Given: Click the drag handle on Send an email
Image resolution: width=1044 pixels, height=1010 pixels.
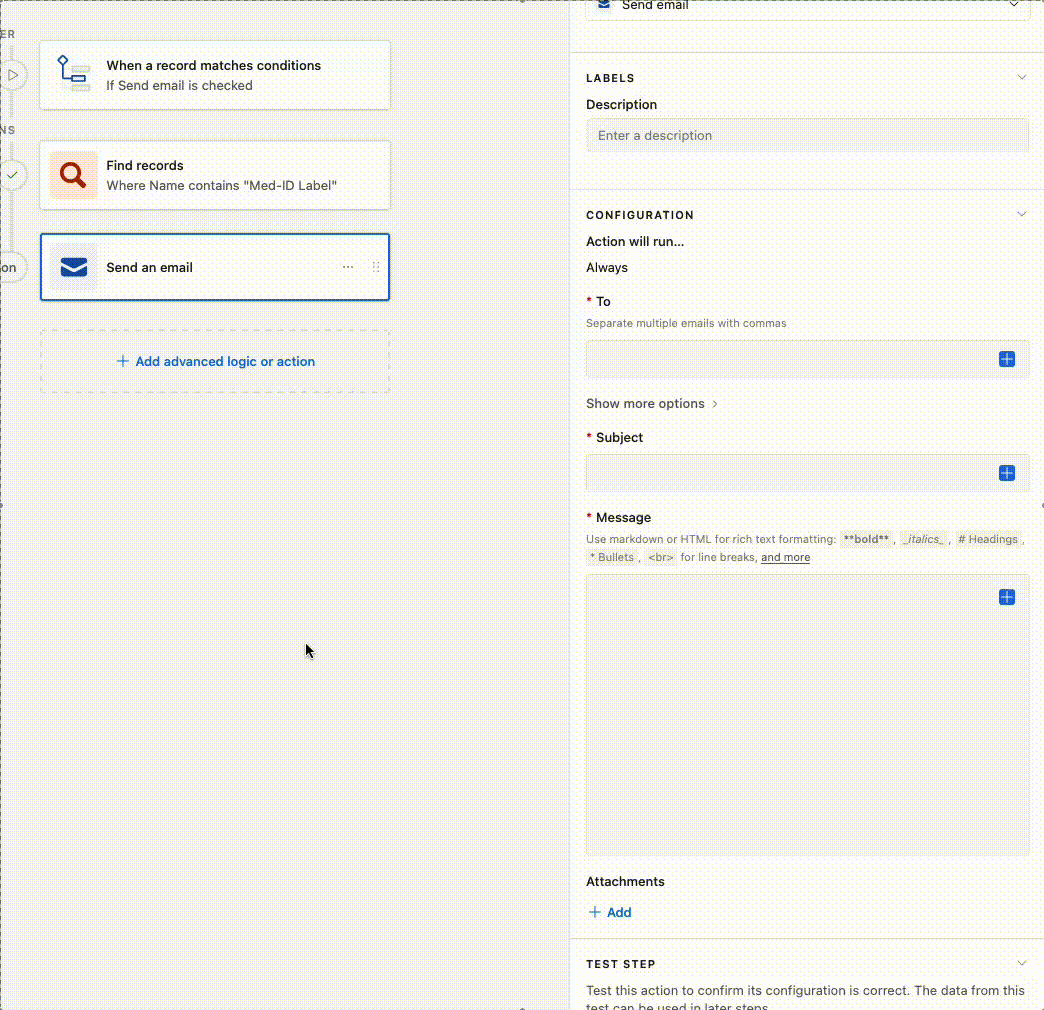Looking at the screenshot, I should (x=376, y=267).
